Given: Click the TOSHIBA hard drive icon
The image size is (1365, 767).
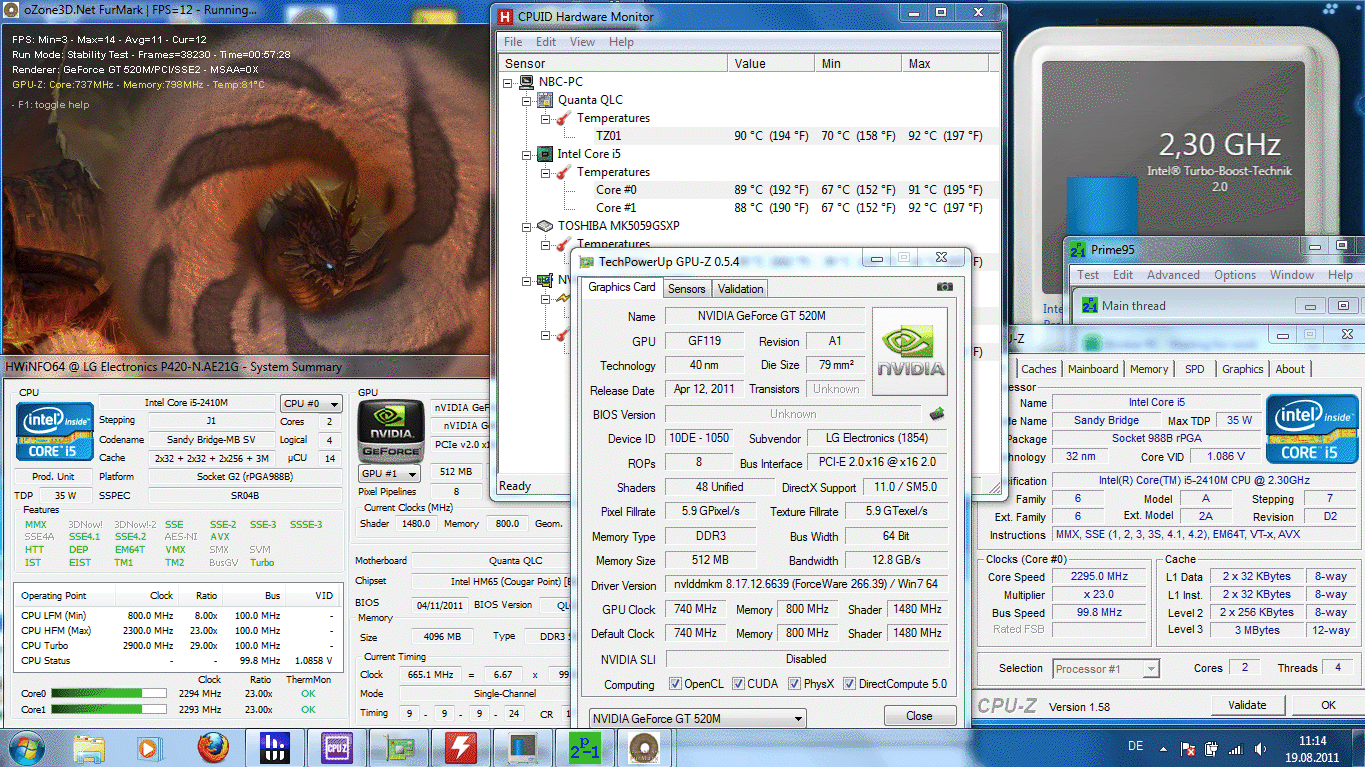Looking at the screenshot, I should (545, 226).
